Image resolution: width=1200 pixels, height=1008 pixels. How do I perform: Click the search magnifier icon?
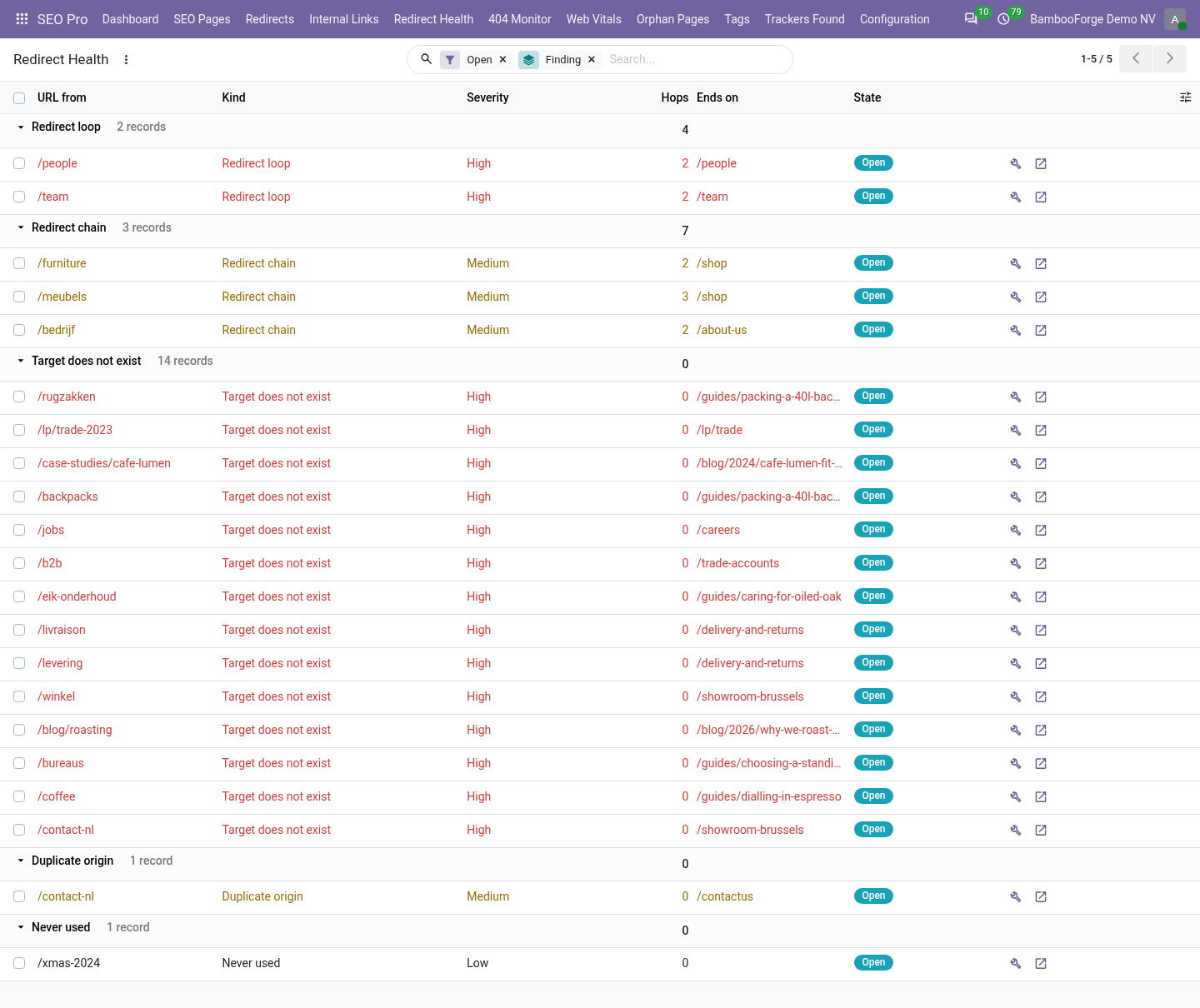pyautogui.click(x=426, y=59)
